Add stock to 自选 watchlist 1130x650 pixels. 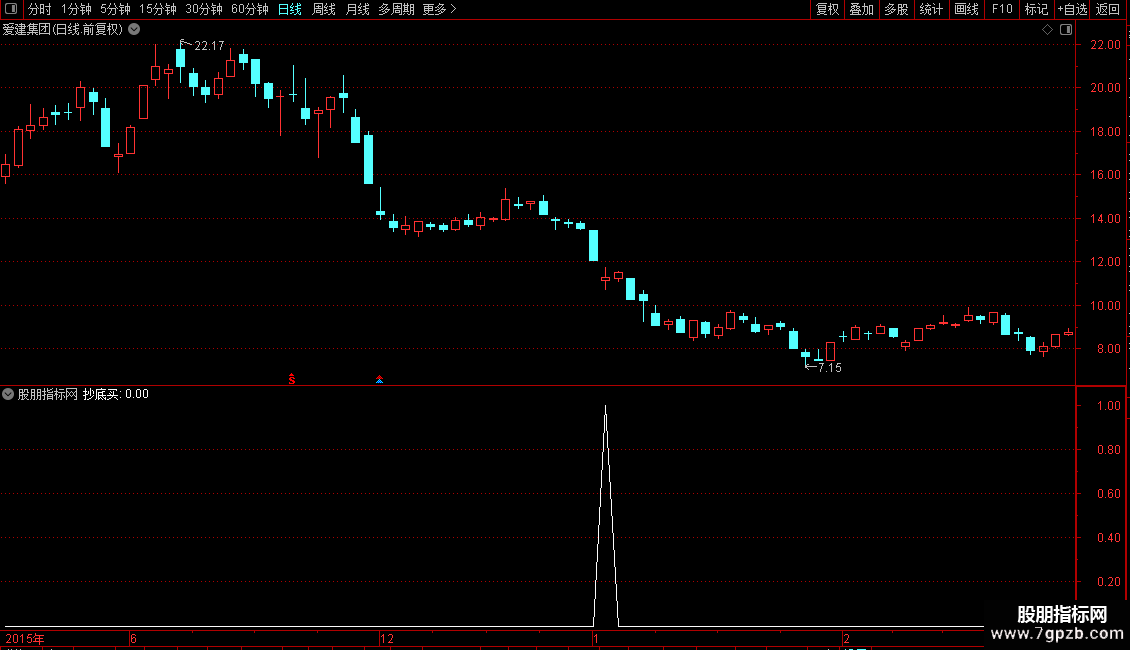[1072, 9]
